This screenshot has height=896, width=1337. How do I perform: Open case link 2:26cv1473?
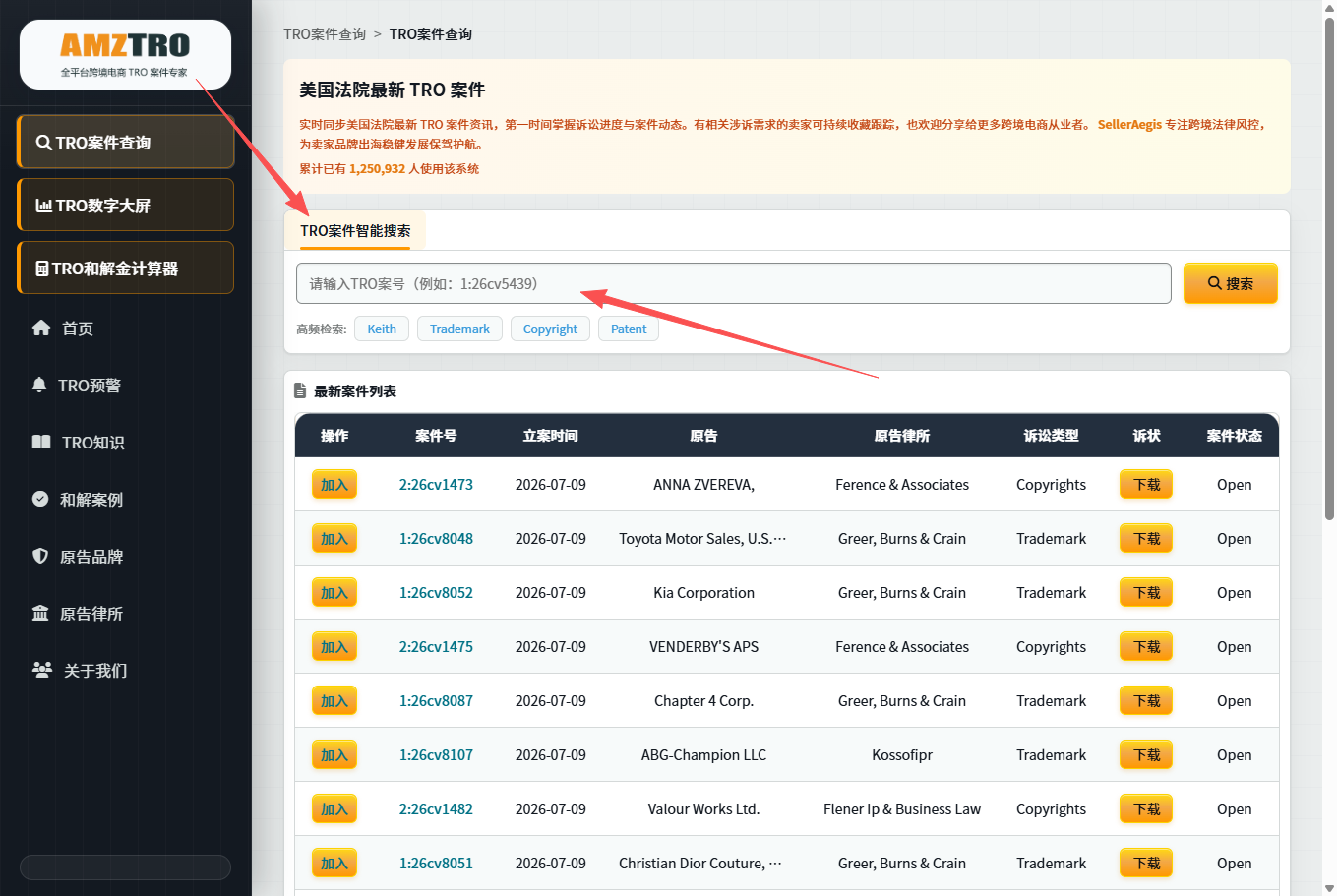436,485
